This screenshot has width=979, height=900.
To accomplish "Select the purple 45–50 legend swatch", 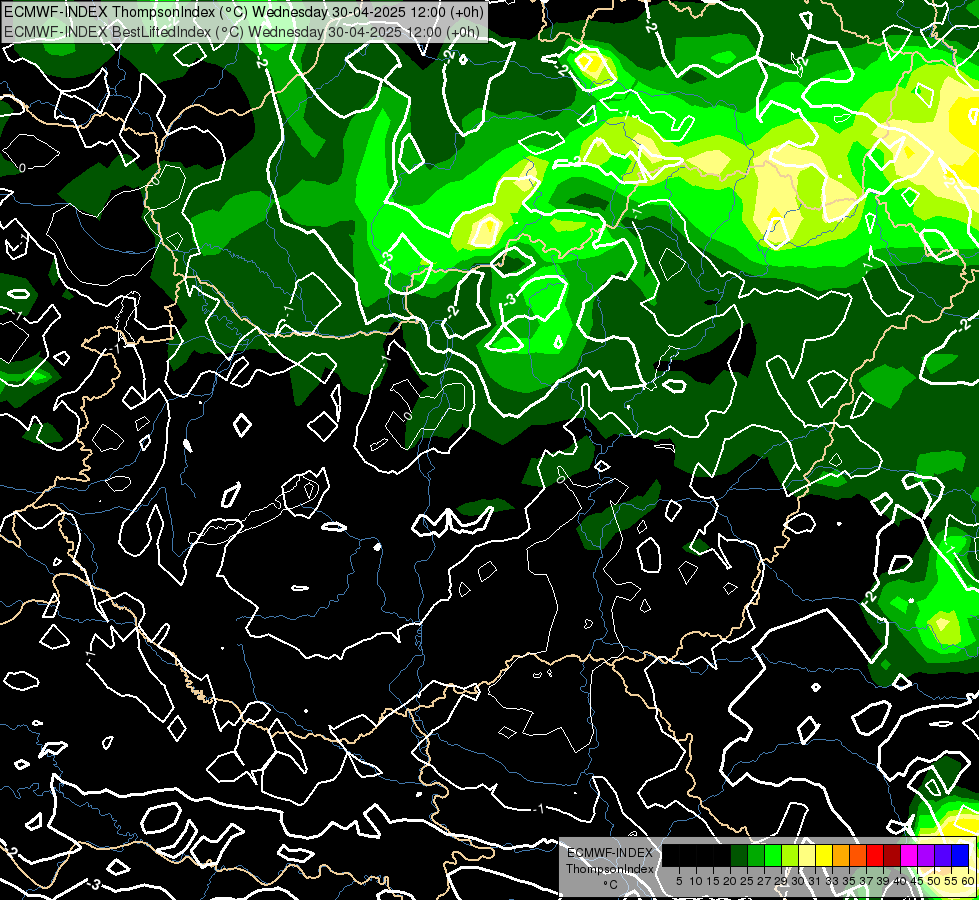I will (x=926, y=855).
